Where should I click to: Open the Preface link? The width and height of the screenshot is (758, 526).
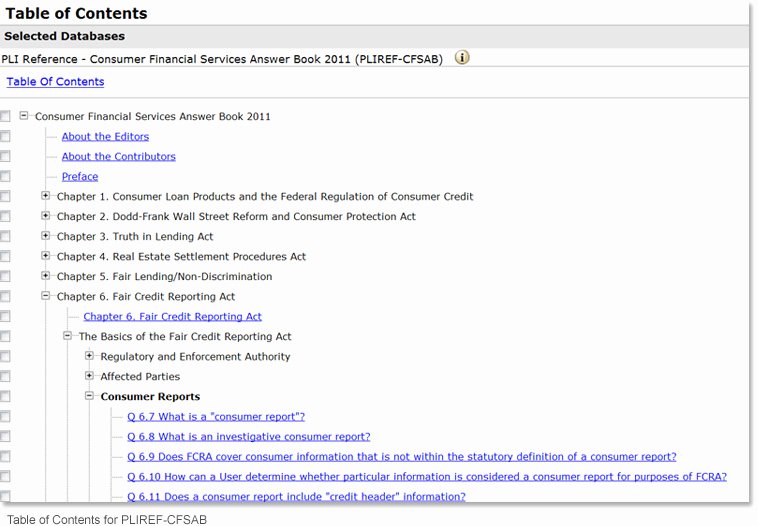pyautogui.click(x=80, y=176)
